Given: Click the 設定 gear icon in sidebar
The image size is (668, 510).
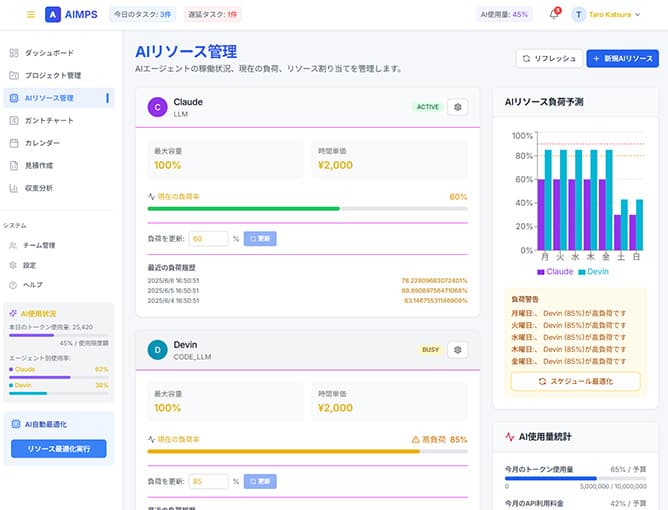Looking at the screenshot, I should click(13, 265).
